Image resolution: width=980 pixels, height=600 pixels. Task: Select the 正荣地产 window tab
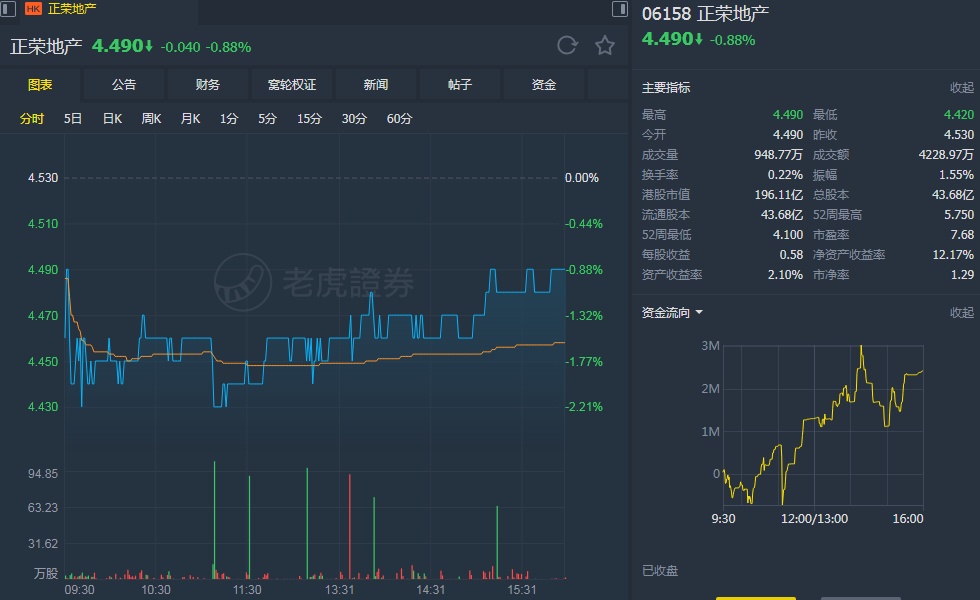pyautogui.click(x=72, y=8)
